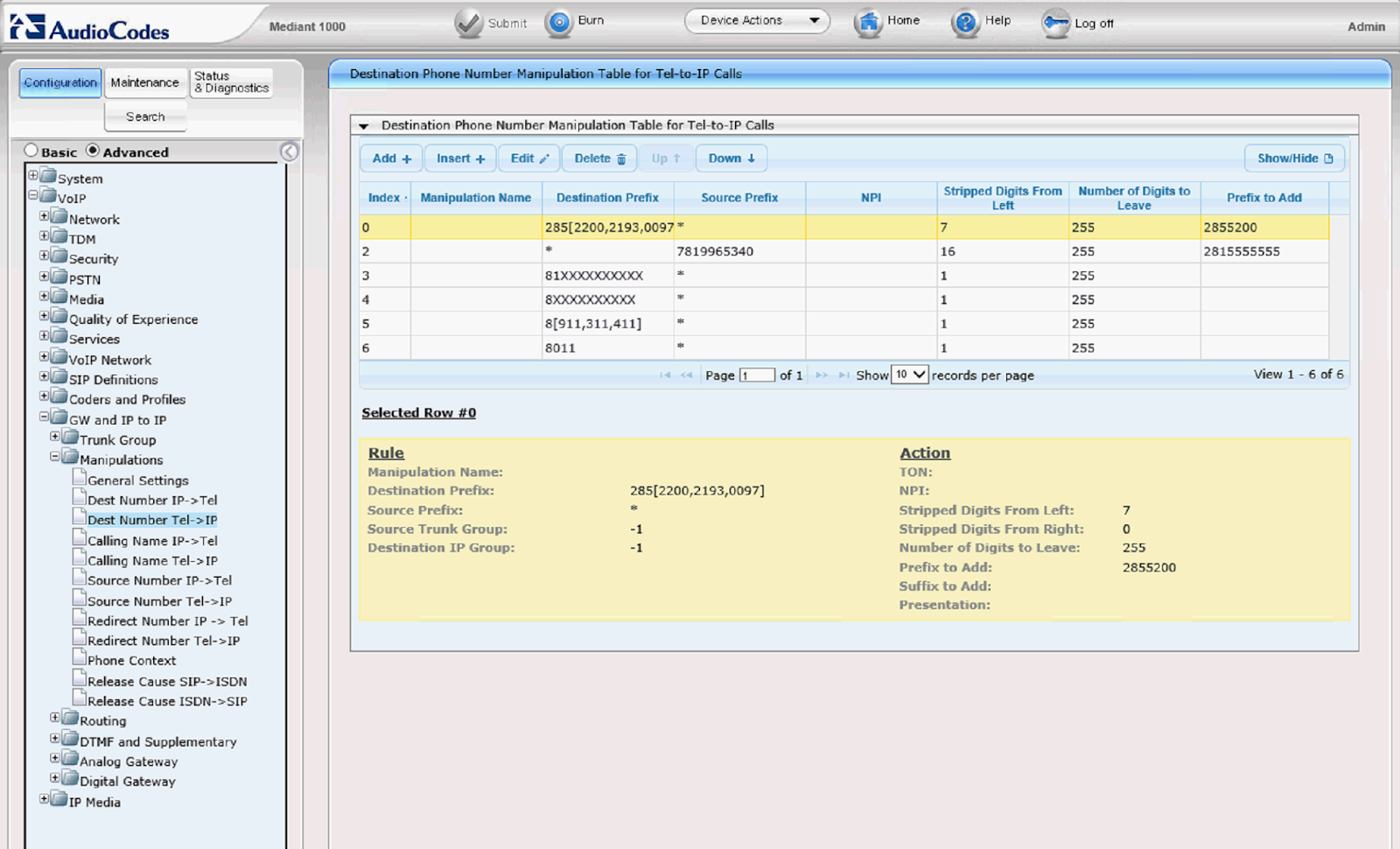1400x849 pixels.
Task: Switch to the Maintenance tab
Action: 145,82
